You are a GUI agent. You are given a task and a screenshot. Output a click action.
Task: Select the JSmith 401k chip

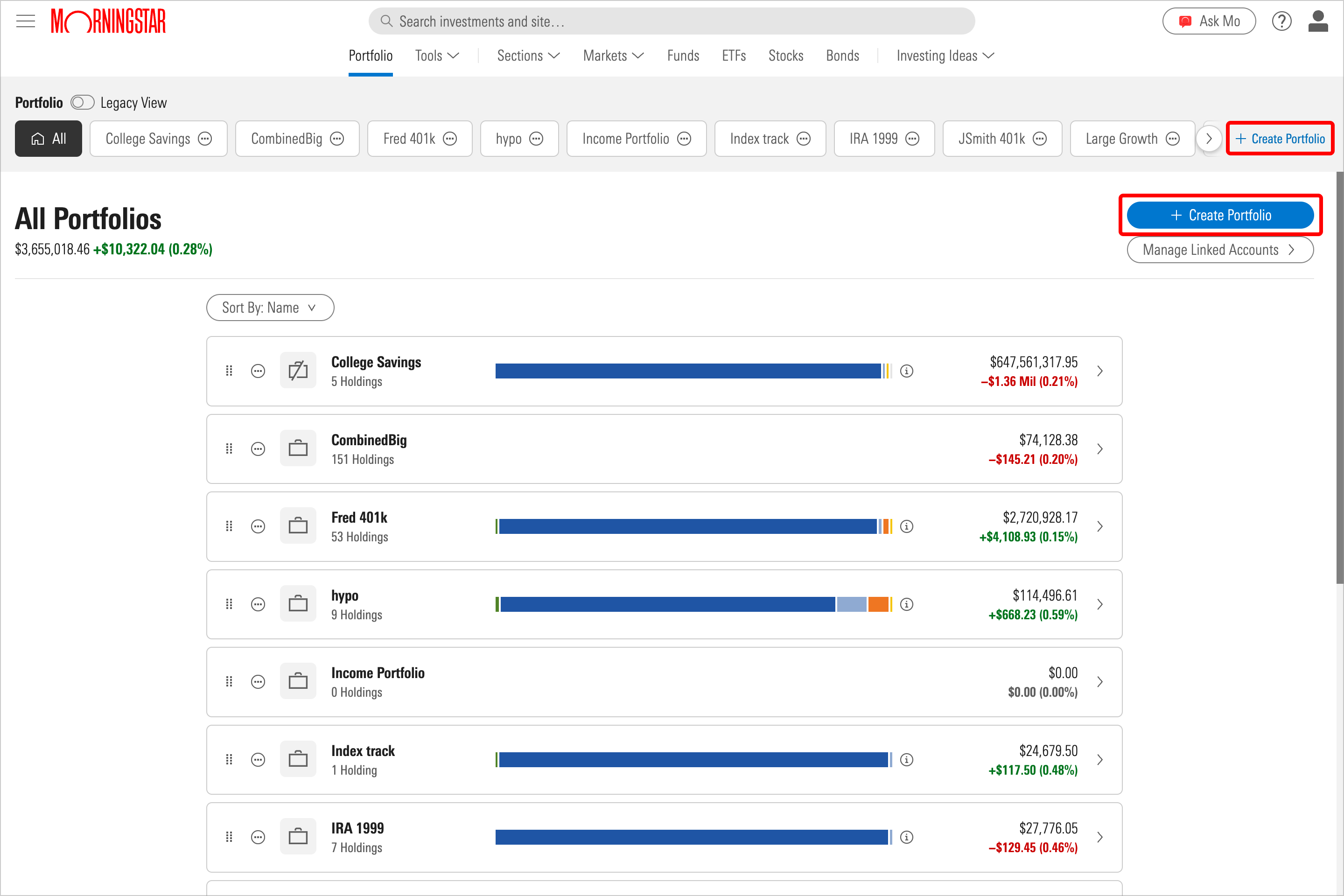(x=1002, y=139)
